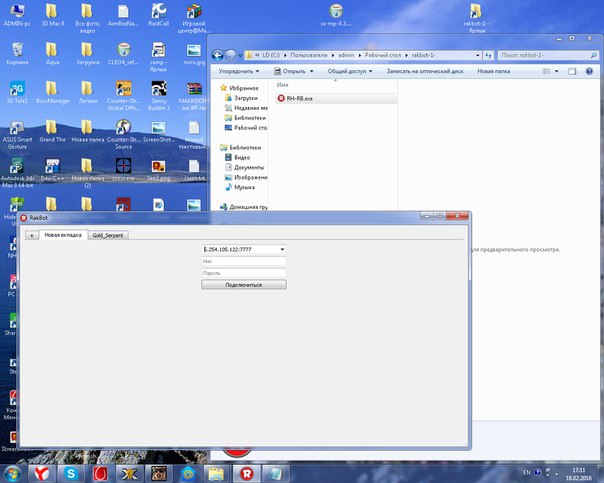Open the server address dropdown in RakBot
604x483 pixels.
pyautogui.click(x=282, y=250)
